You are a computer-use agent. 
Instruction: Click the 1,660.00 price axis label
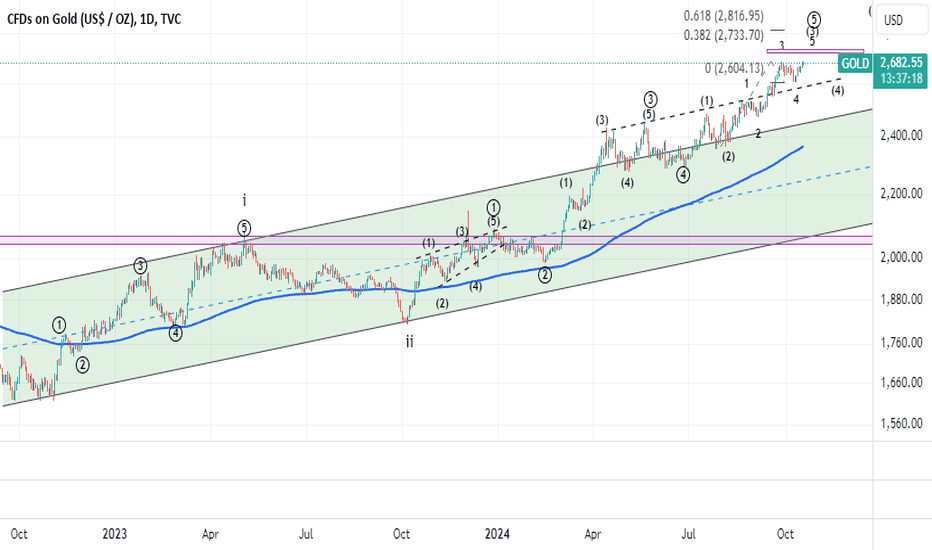coord(901,382)
